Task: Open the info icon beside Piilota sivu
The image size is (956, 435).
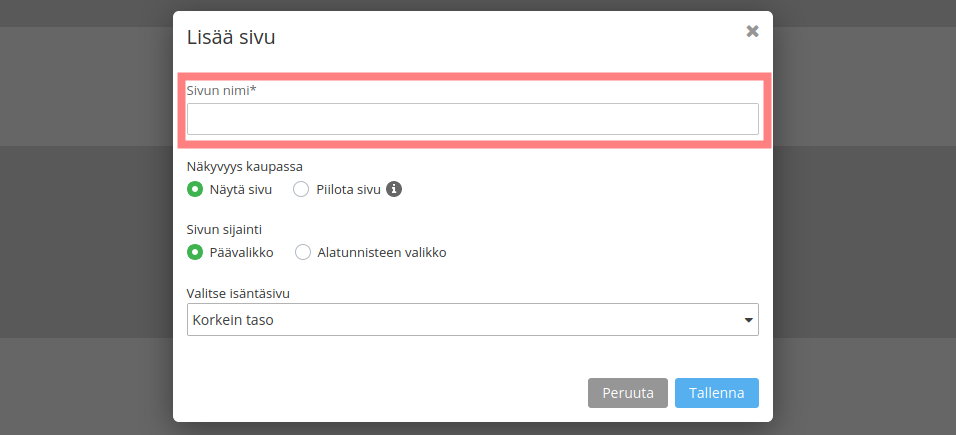Action: (x=394, y=189)
